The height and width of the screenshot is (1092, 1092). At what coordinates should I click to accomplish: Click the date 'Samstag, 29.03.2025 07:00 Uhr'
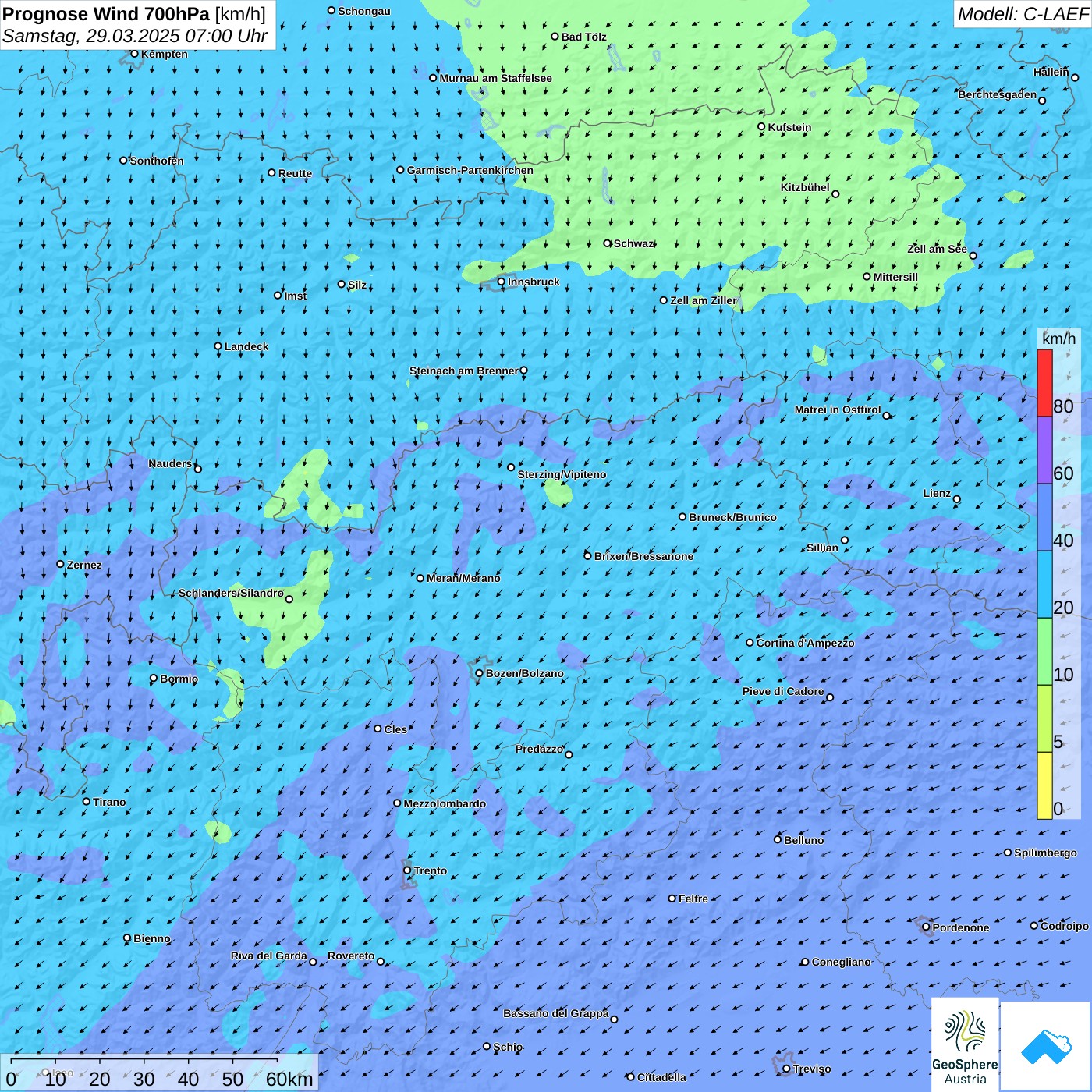[135, 36]
